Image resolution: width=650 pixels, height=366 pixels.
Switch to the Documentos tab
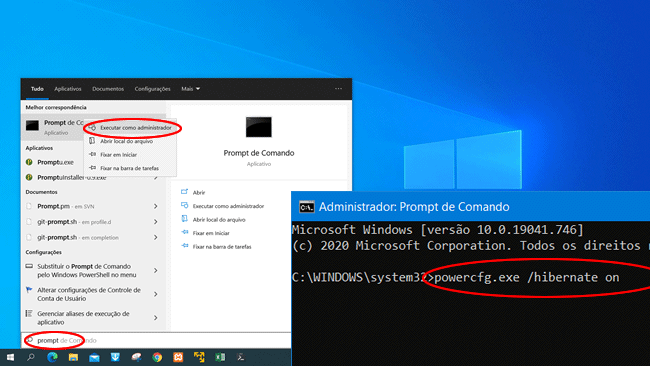tap(108, 89)
